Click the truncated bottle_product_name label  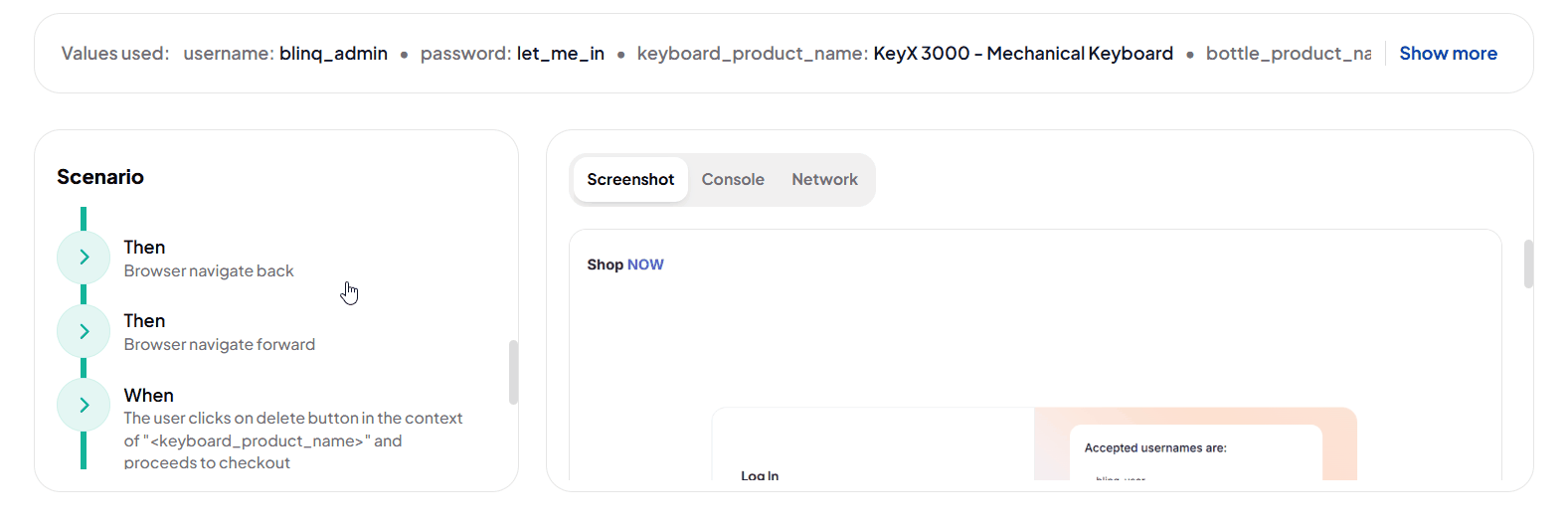click(1288, 54)
